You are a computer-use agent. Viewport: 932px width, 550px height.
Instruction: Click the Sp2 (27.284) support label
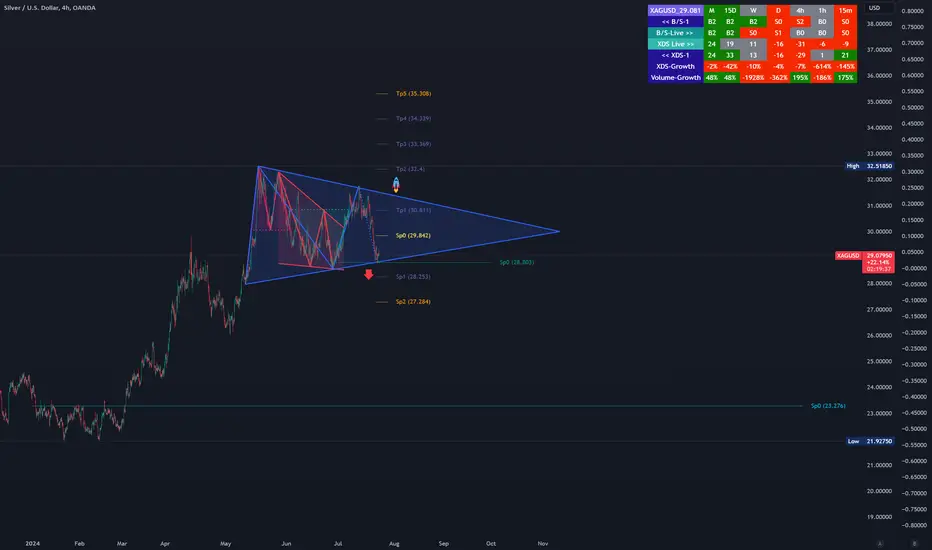(x=413, y=301)
